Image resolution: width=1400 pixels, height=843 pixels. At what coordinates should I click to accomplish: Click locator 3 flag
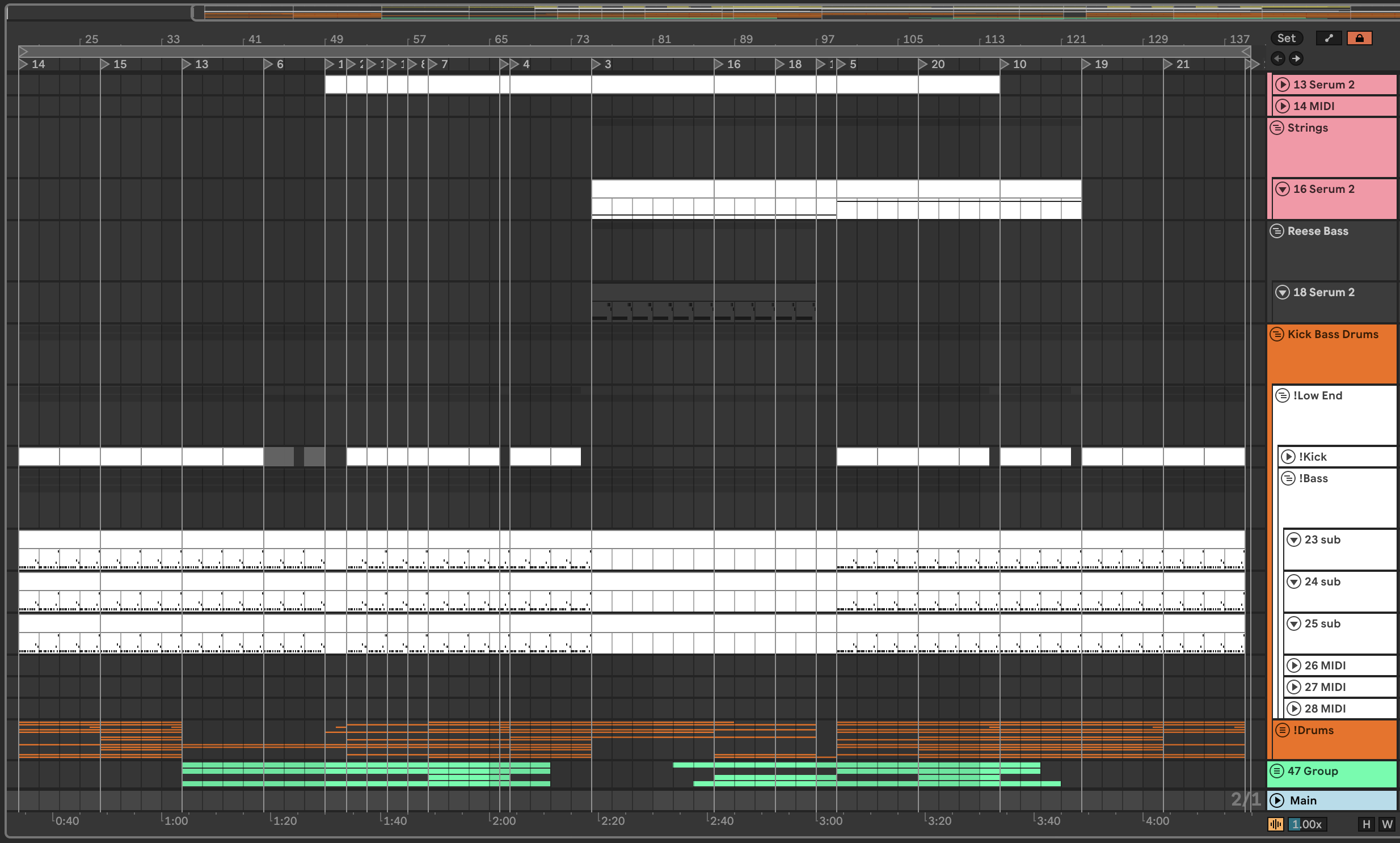click(596, 64)
